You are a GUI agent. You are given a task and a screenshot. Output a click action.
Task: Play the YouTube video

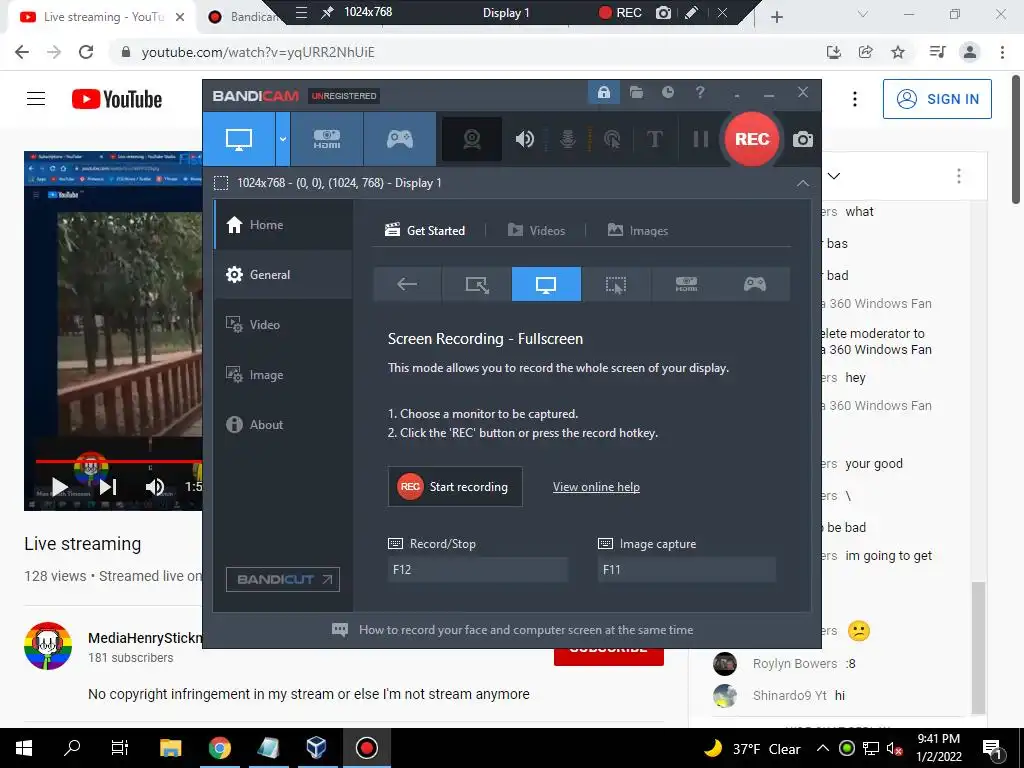coord(59,487)
